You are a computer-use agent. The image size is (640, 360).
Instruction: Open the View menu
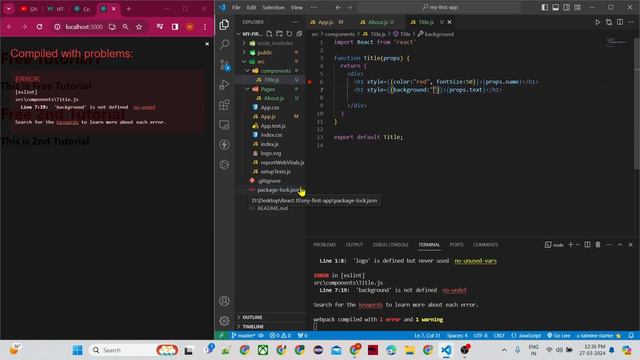pyautogui.click(x=297, y=7)
